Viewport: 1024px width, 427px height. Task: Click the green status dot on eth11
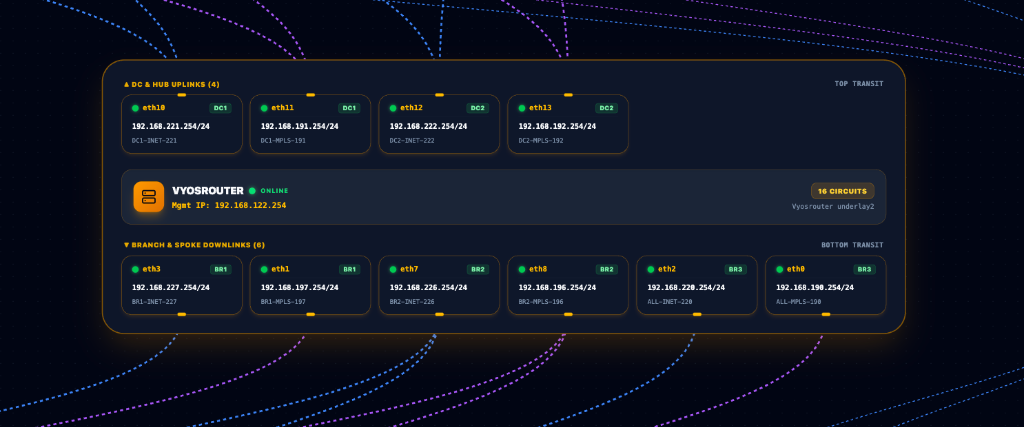tap(264, 108)
